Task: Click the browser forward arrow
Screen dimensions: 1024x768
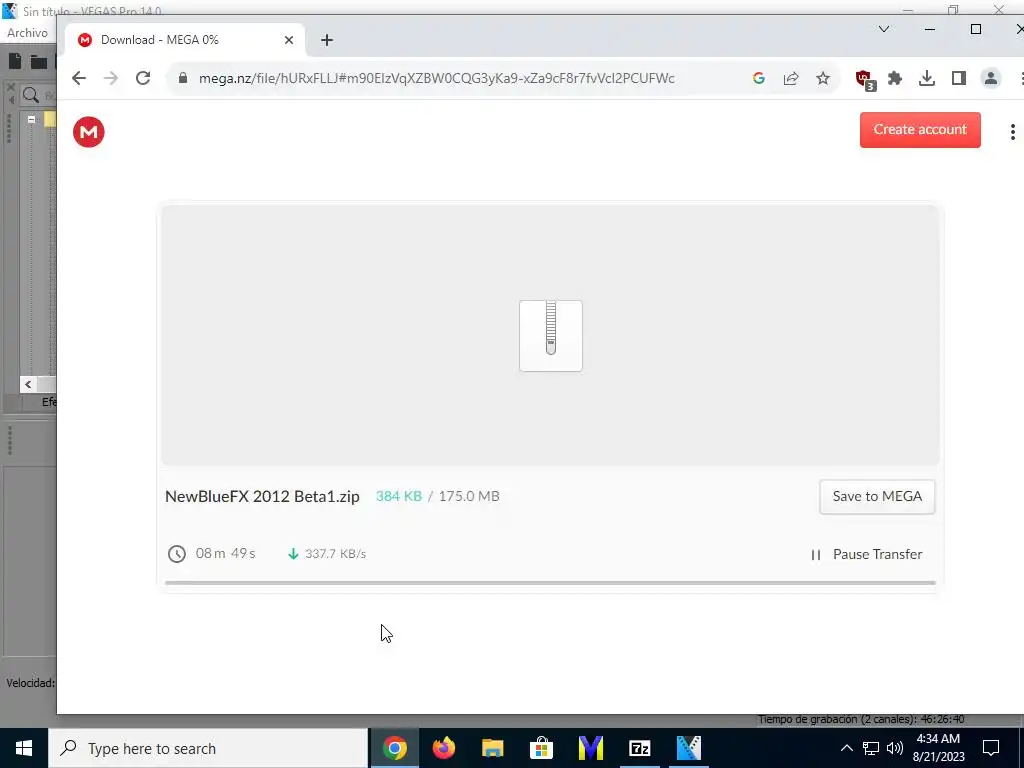Action: point(111,78)
